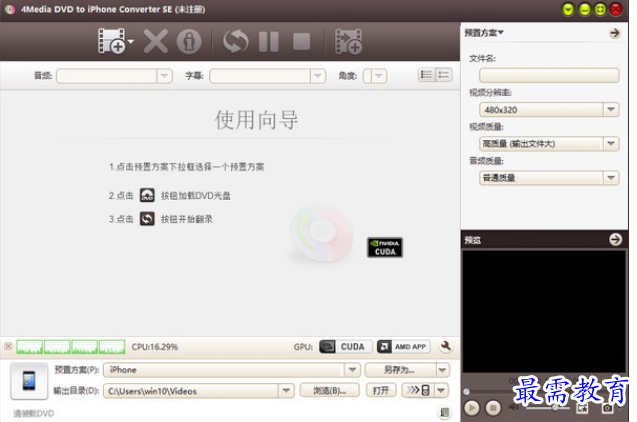Click the 按钮开始翻录 step text
Viewport: 637px width, 422px height.
tap(186, 219)
